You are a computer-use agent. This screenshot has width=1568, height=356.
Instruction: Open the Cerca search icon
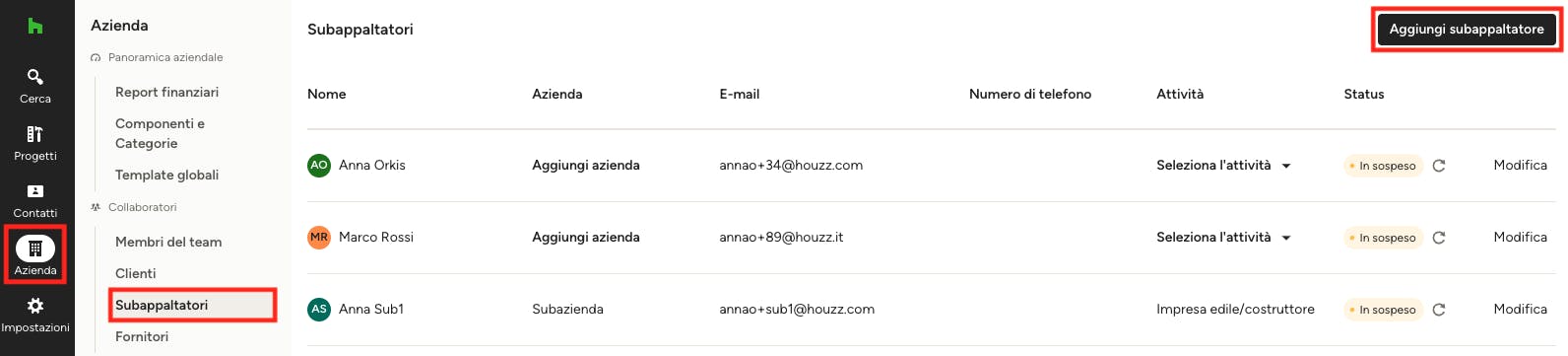click(35, 77)
